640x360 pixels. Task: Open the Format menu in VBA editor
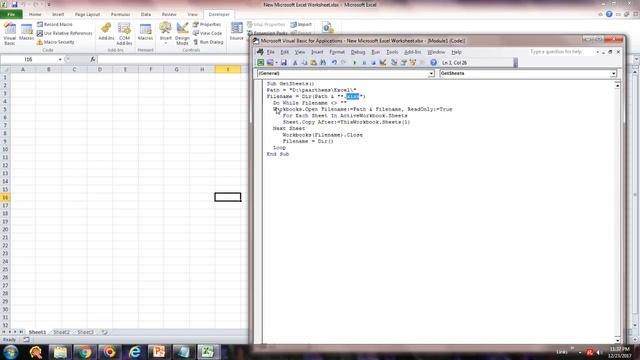point(337,52)
